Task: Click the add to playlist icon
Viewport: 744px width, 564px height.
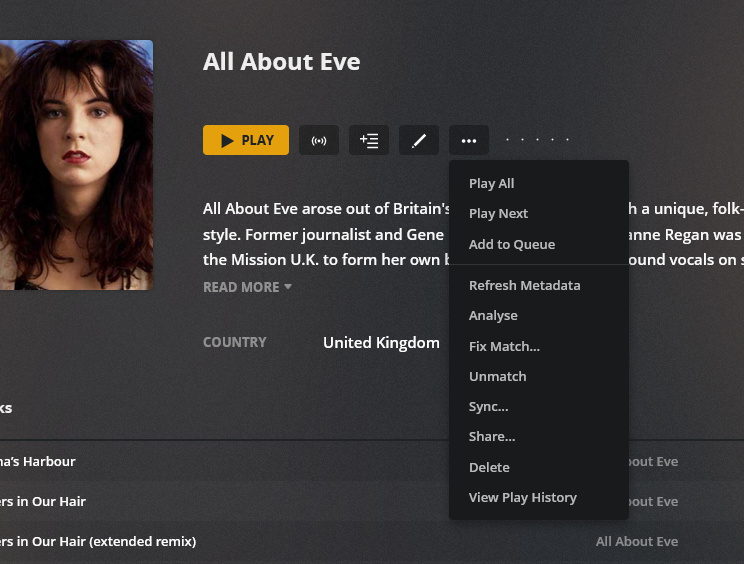Action: point(369,140)
